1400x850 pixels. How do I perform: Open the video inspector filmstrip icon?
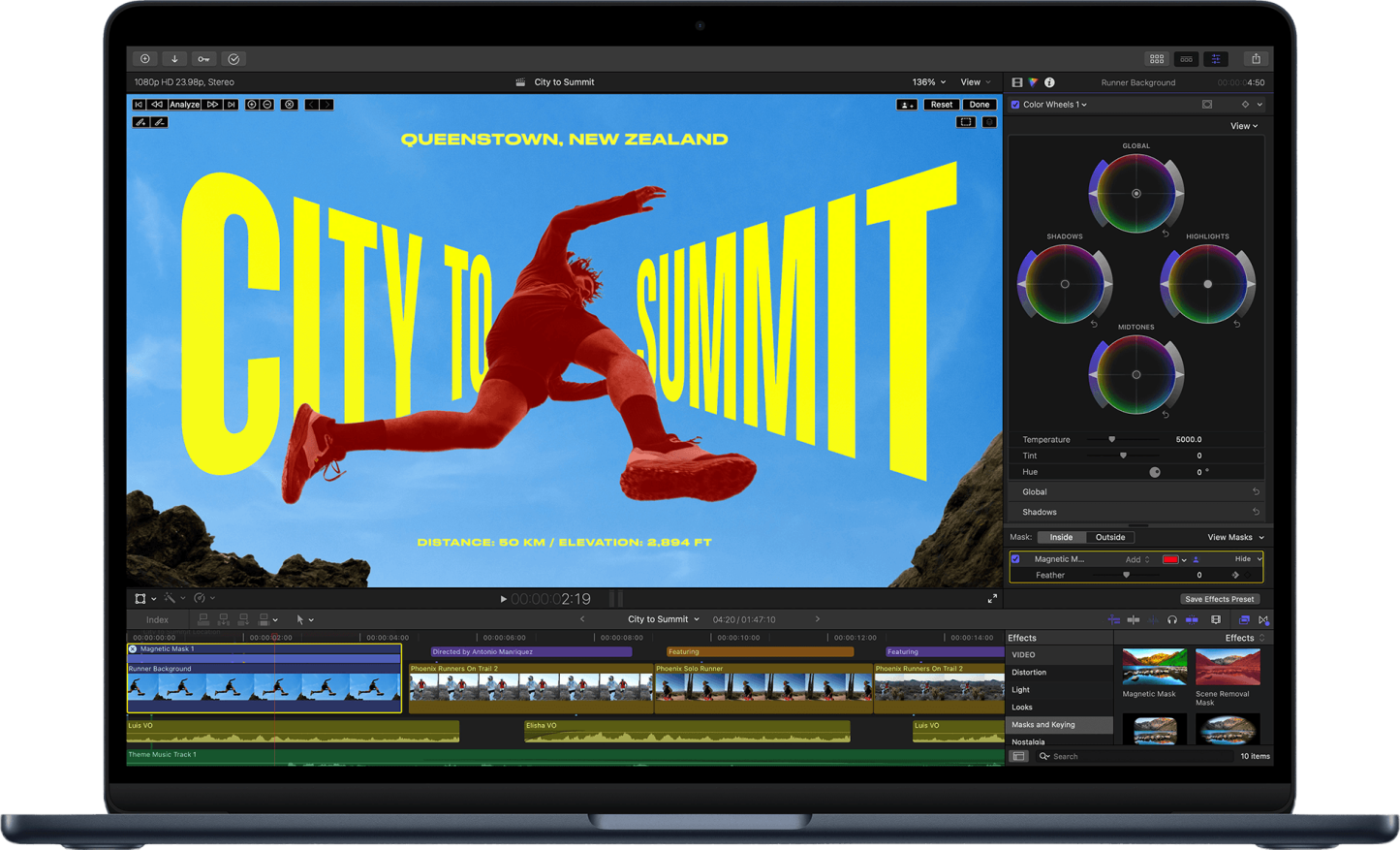[x=1017, y=82]
